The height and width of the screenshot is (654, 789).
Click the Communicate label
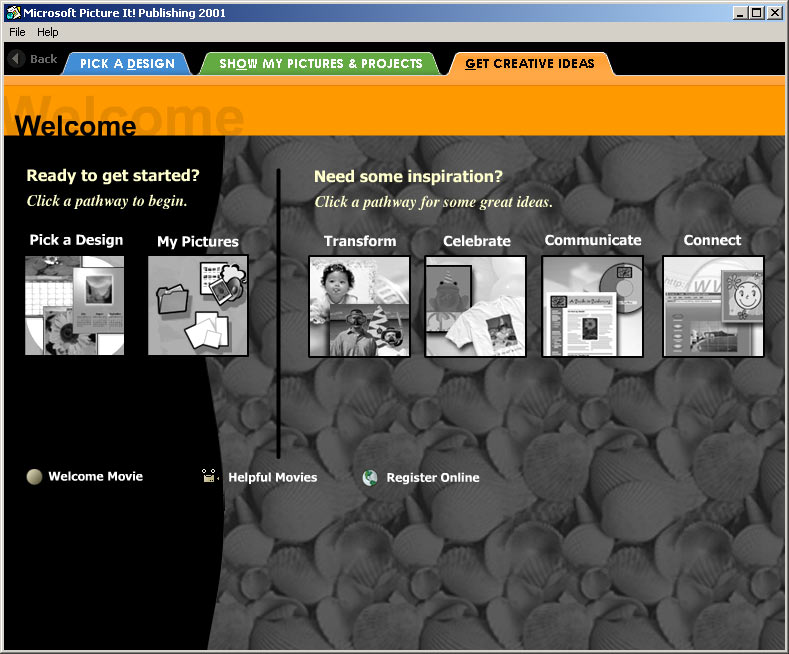coord(593,240)
